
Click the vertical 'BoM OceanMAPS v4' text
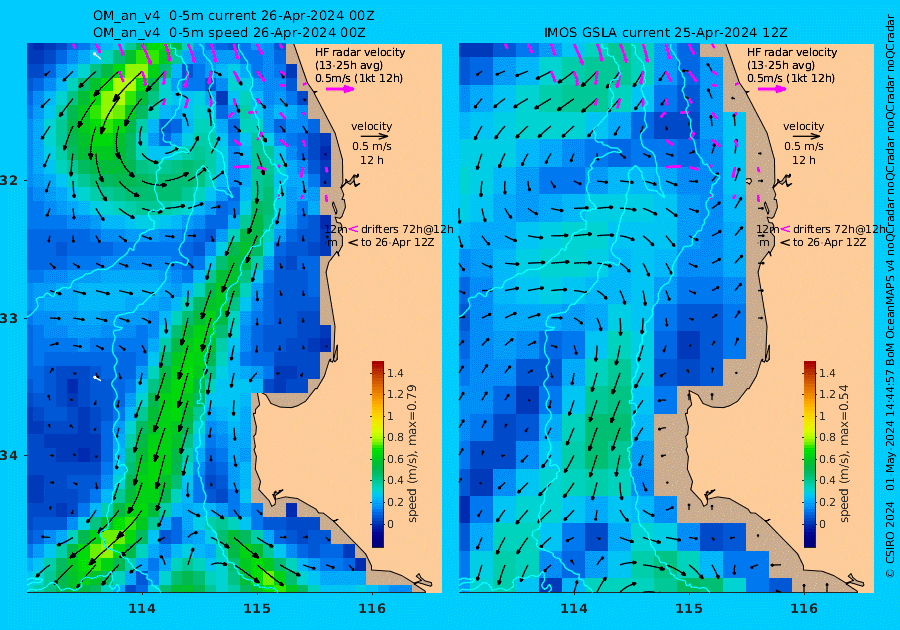coord(890,313)
